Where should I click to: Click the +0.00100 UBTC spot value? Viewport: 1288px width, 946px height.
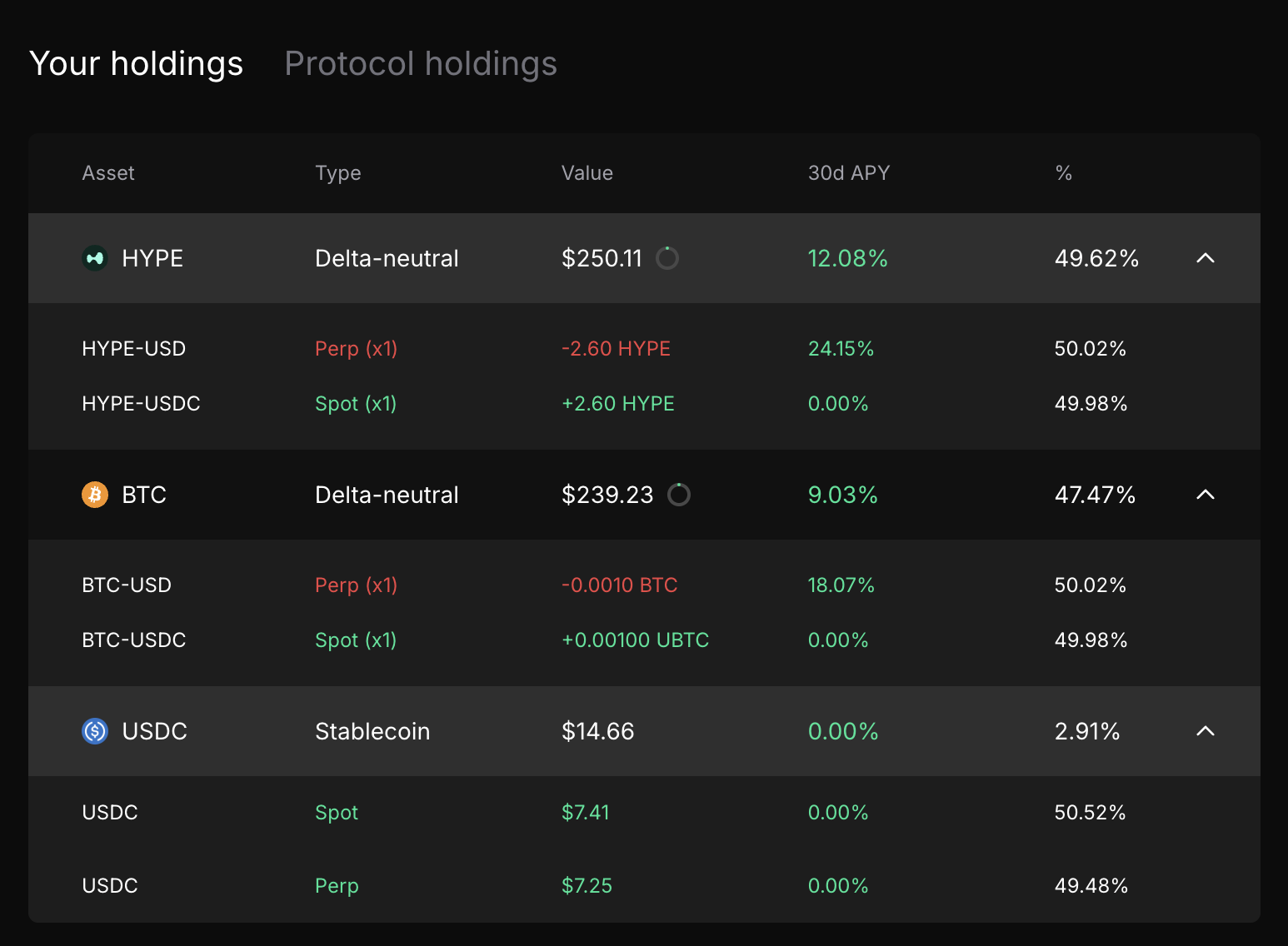click(636, 640)
